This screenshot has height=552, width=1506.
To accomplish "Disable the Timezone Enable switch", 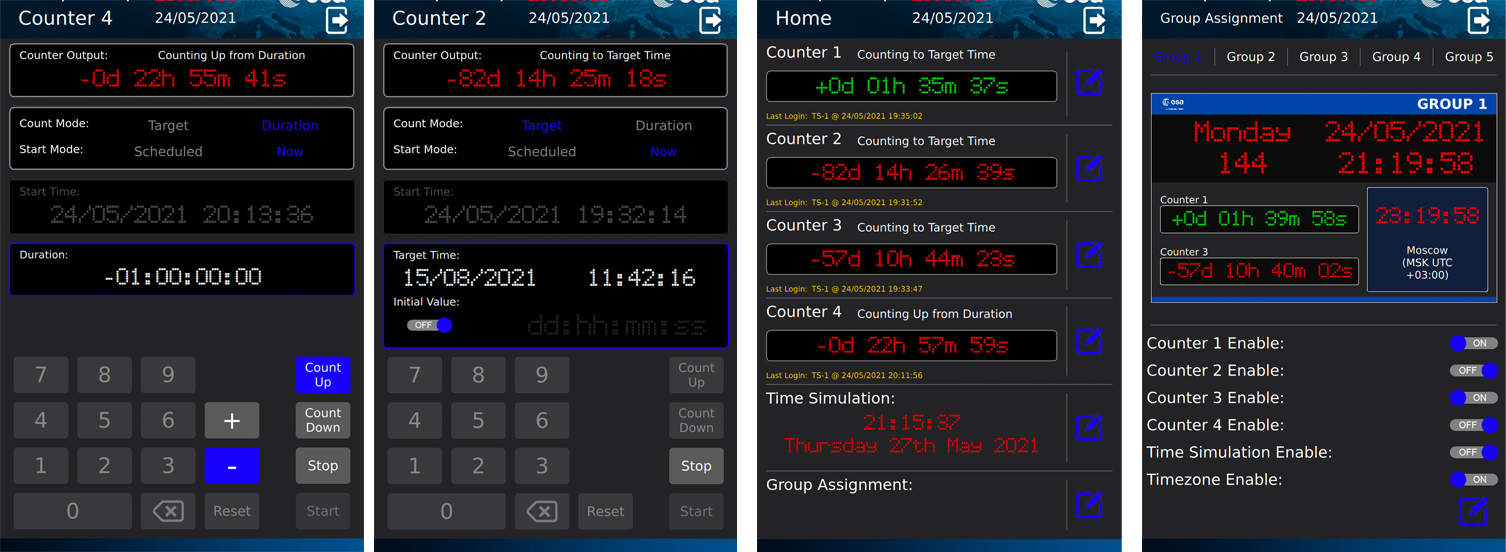I will point(1473,480).
